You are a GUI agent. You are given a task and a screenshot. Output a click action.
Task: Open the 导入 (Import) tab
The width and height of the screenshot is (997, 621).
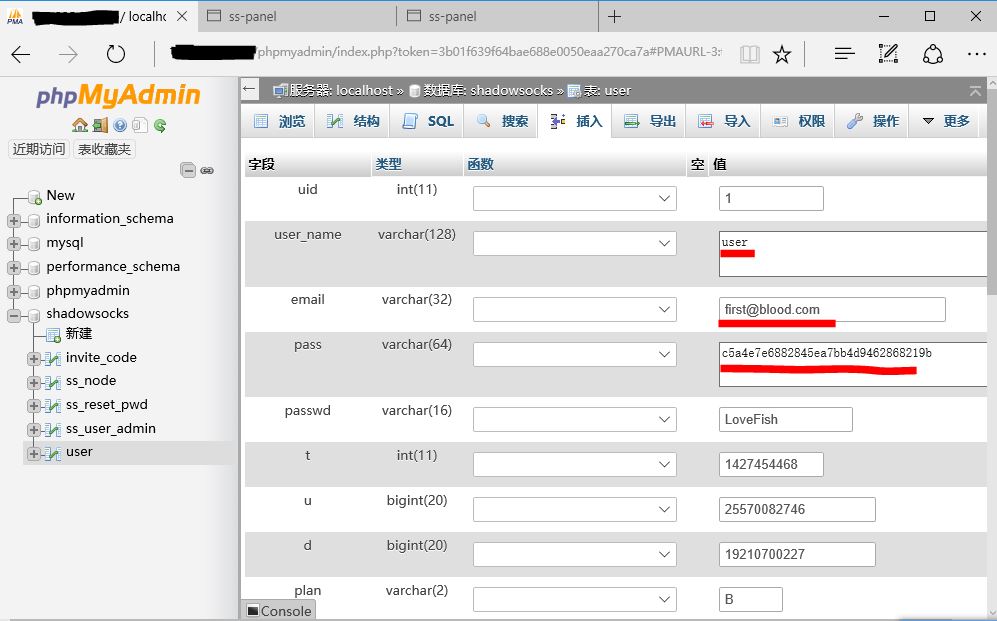(724, 121)
